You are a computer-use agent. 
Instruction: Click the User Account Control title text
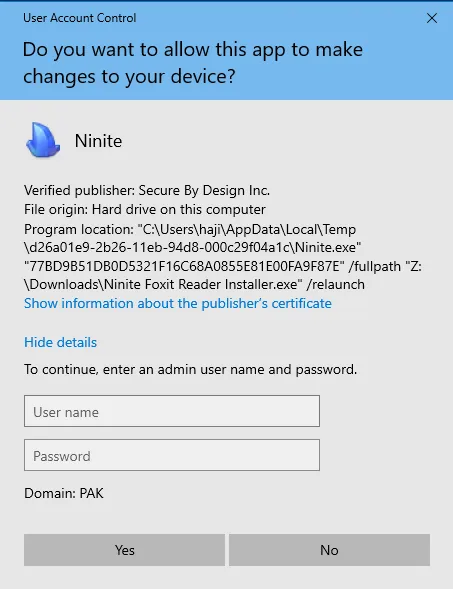[80, 18]
